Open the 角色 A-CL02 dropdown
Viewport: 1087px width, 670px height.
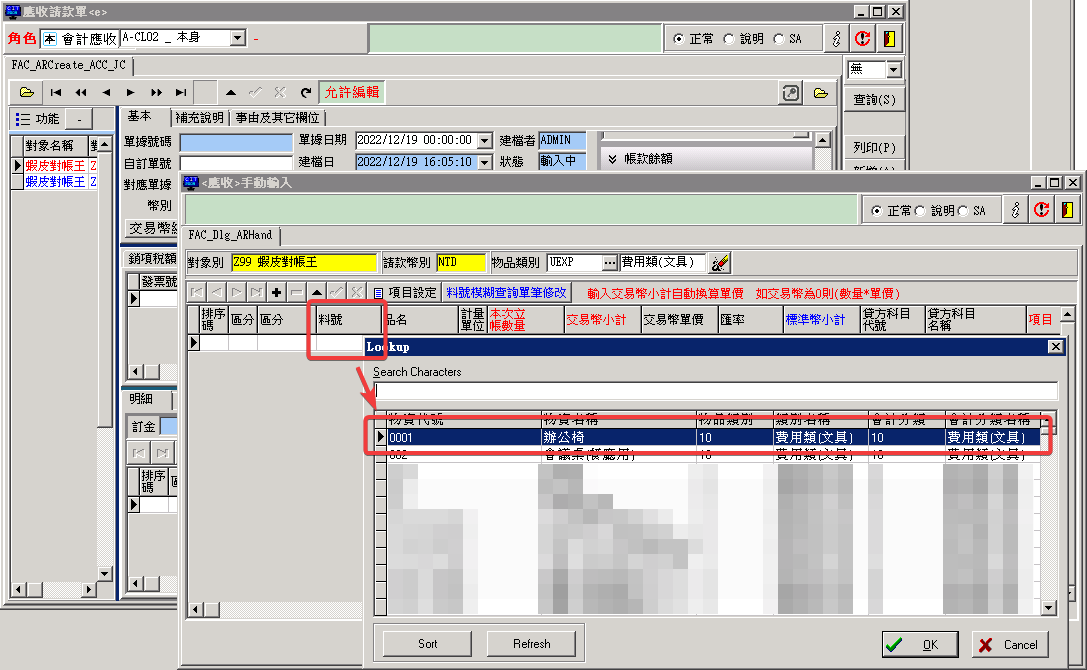(237, 38)
